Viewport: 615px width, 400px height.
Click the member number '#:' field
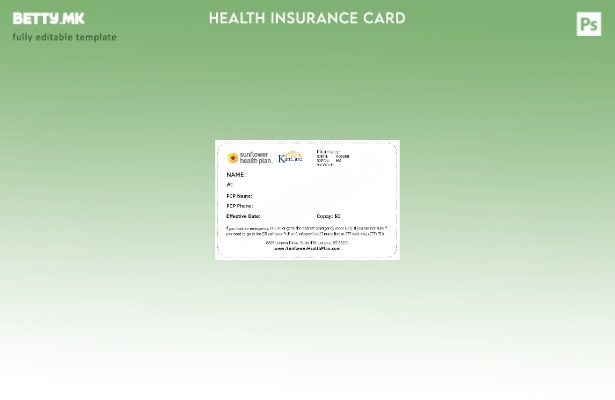point(229,185)
